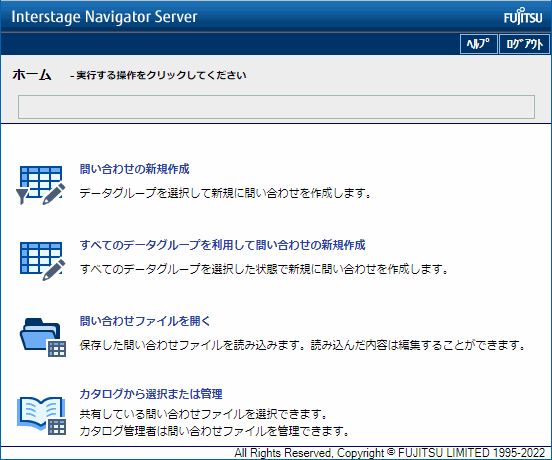
Task: Click the catalog open-book icon
Action: point(42,416)
